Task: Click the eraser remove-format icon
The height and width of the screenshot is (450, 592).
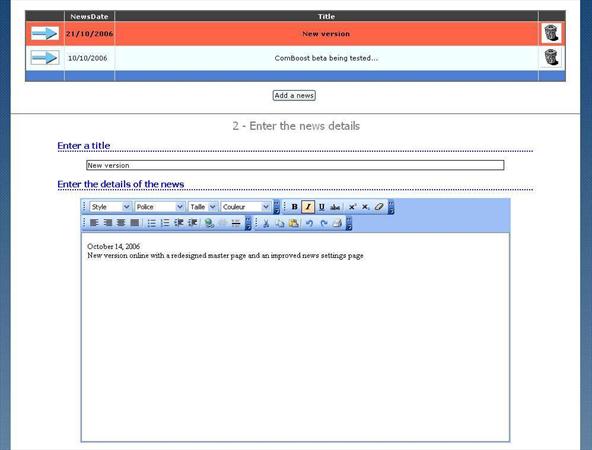Action: tap(379, 207)
